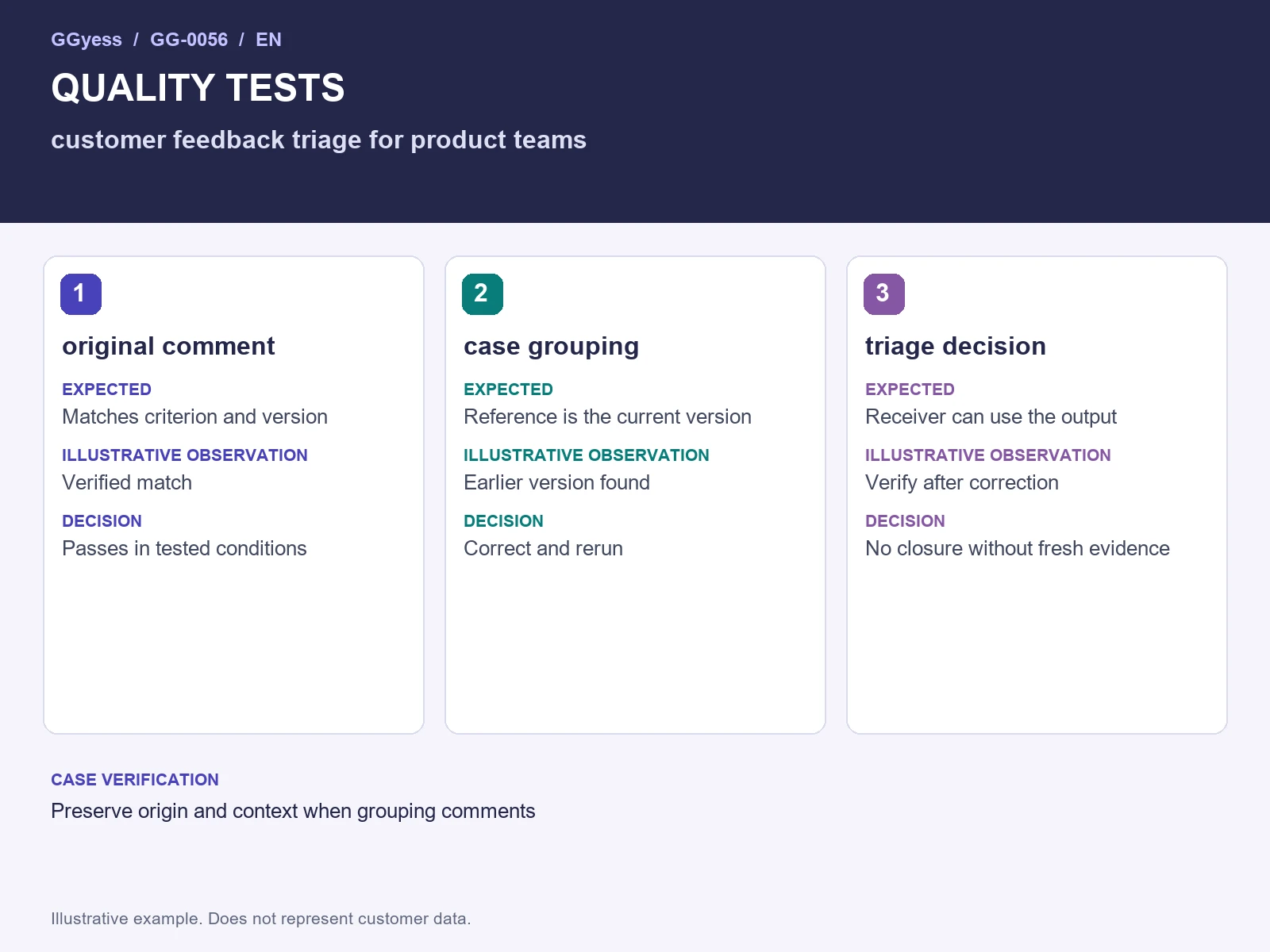The width and height of the screenshot is (1270, 952).
Task: Click EXPECTED label in original comment card
Action: [106, 390]
